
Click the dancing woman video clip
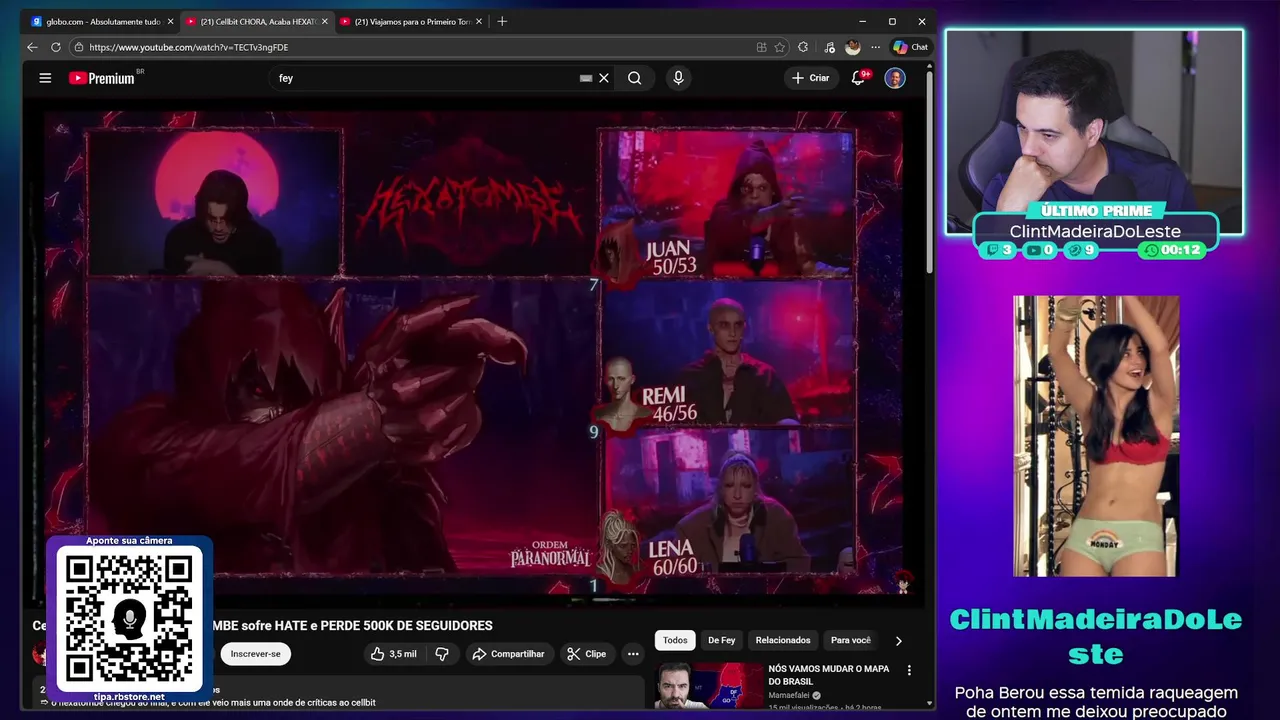1095,436
